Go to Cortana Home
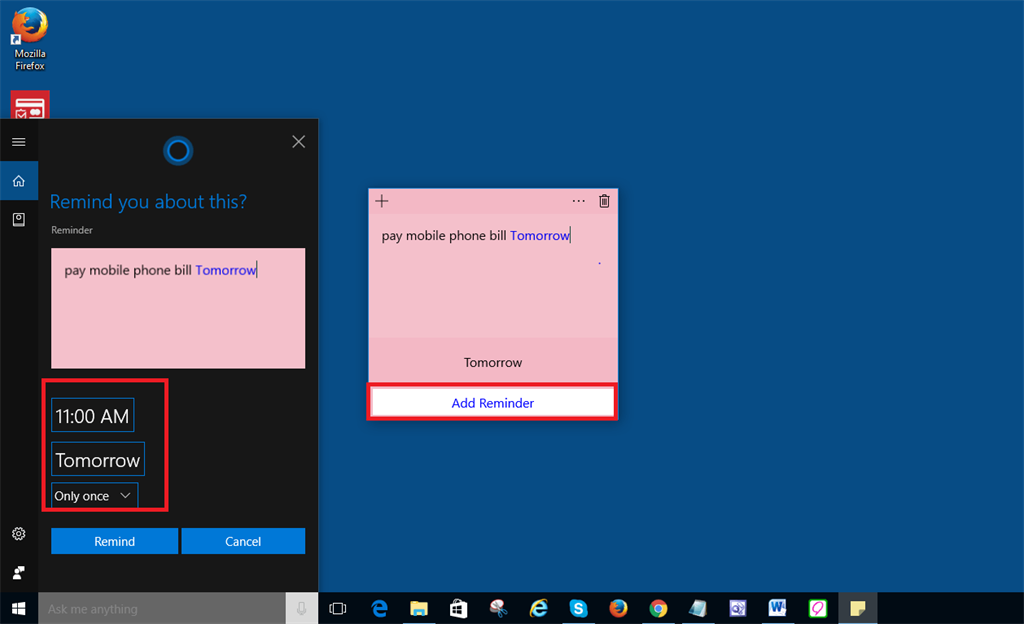The height and width of the screenshot is (624, 1024). 19,181
